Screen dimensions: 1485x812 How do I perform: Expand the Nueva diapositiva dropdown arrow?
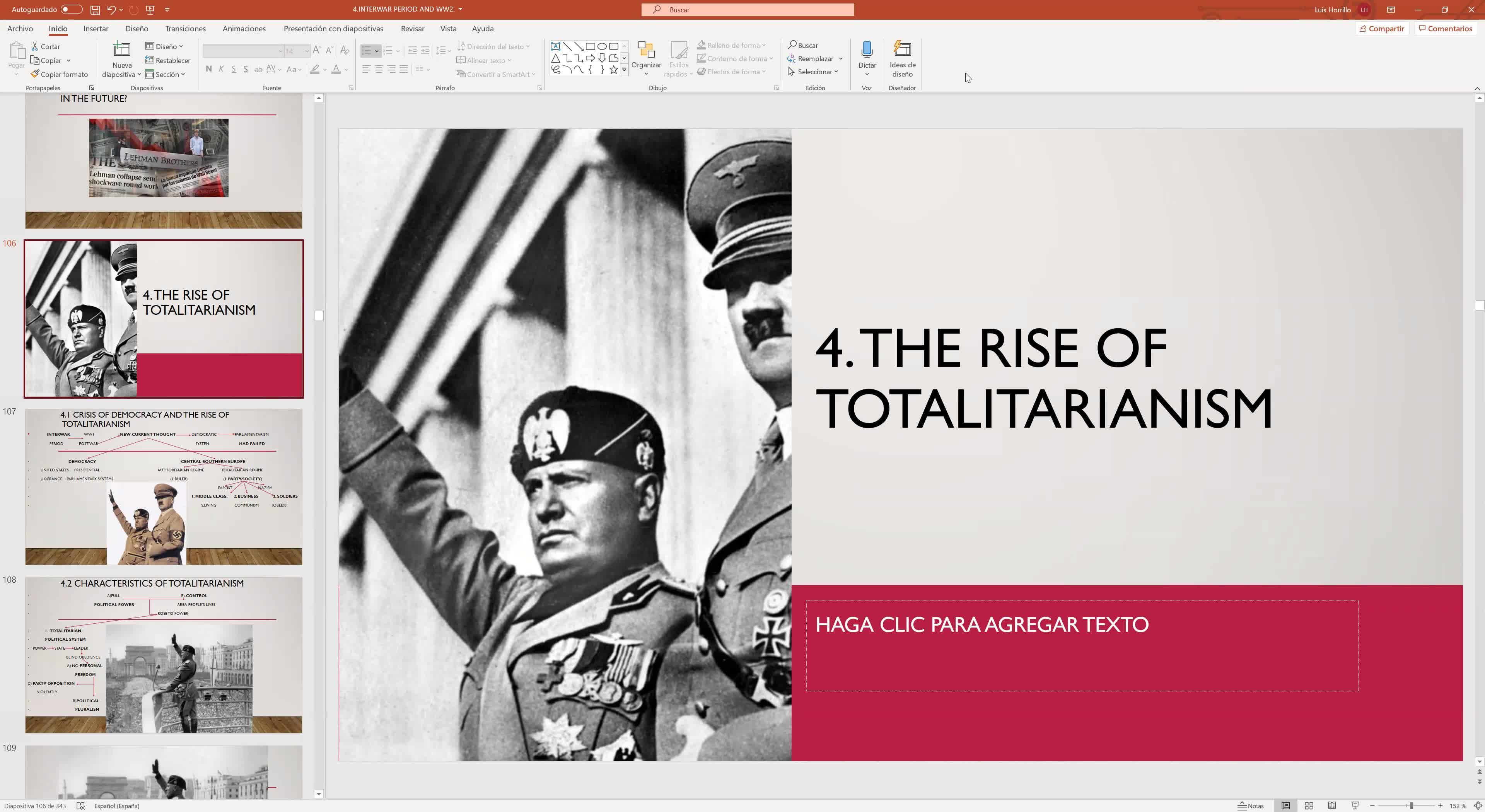(139, 74)
